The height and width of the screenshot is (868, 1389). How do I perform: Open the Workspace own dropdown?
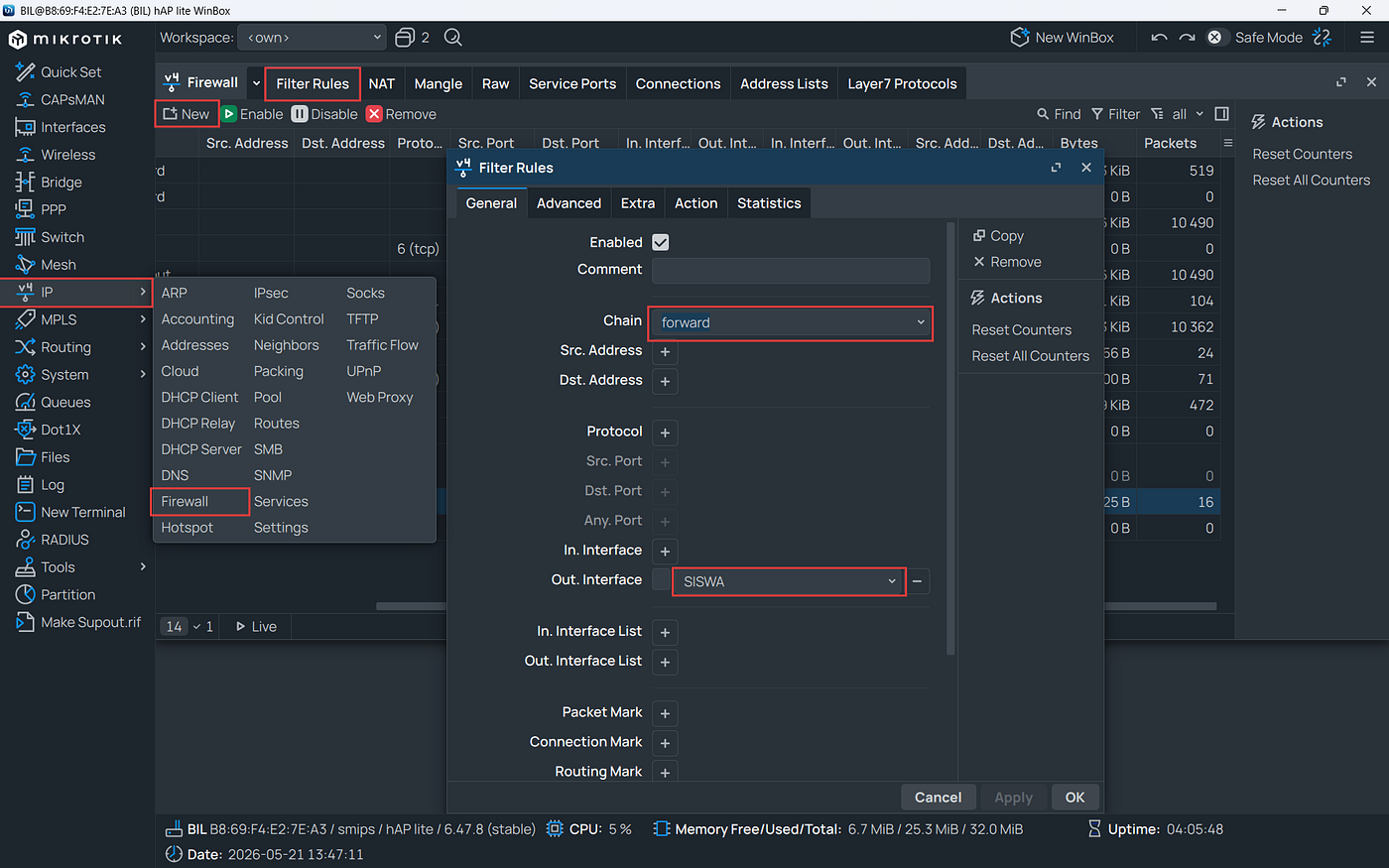click(x=313, y=38)
